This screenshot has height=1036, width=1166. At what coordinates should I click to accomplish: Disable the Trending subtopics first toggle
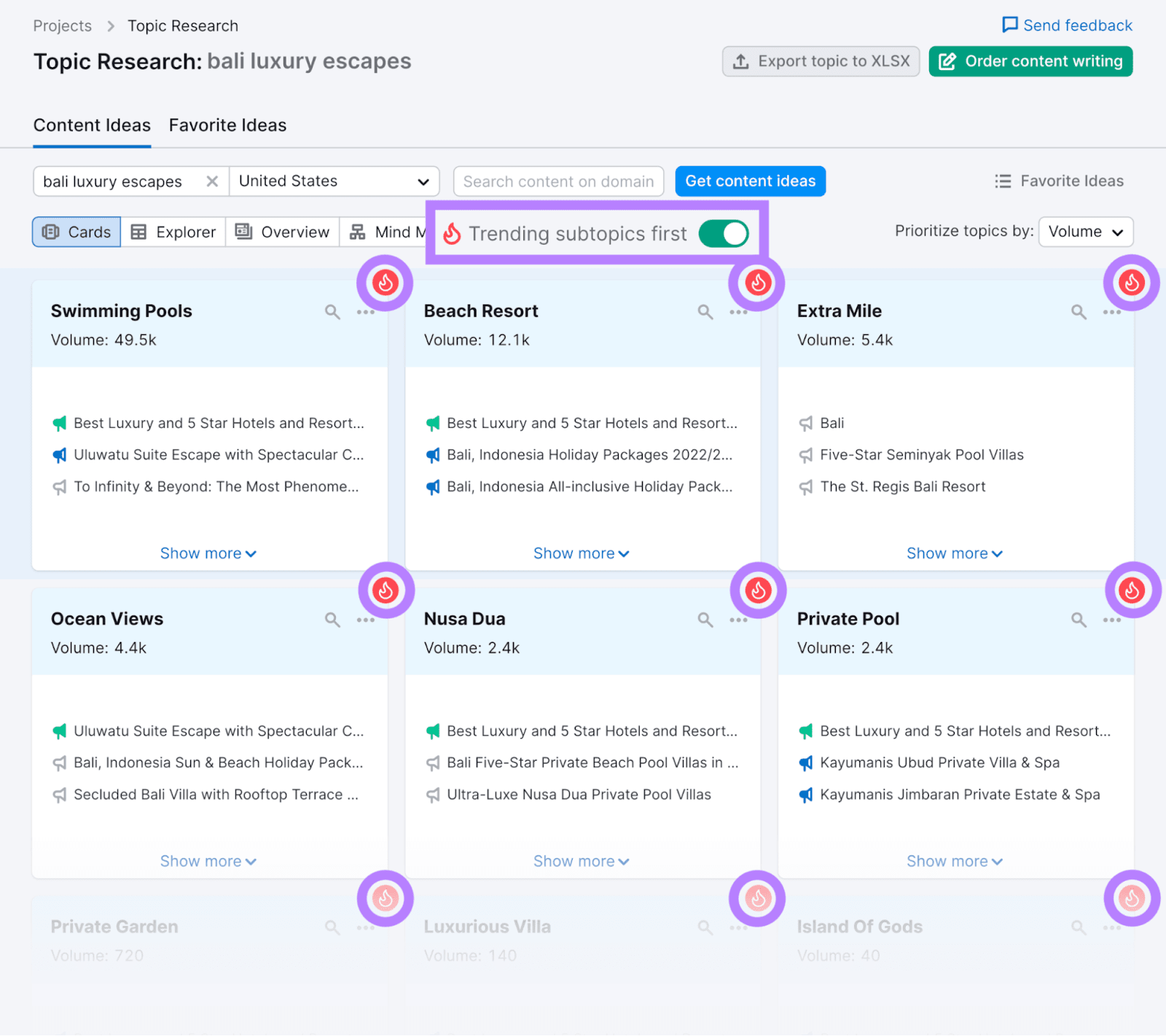click(x=723, y=234)
